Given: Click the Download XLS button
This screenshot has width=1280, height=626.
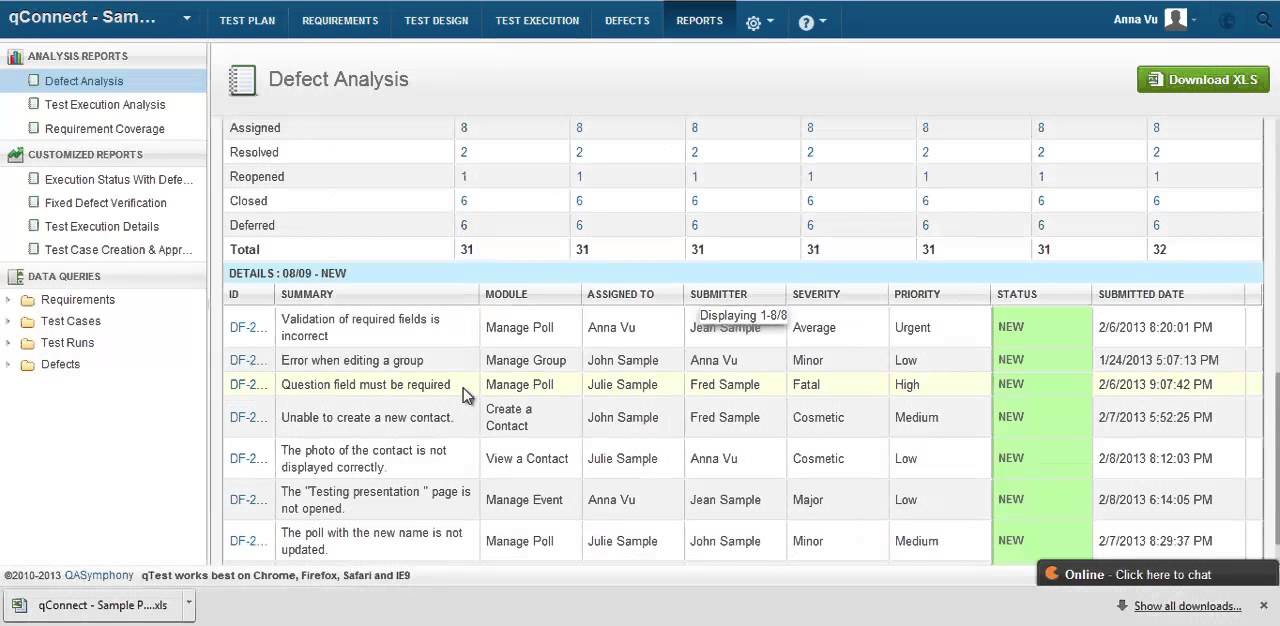Looking at the screenshot, I should pos(1203,80).
